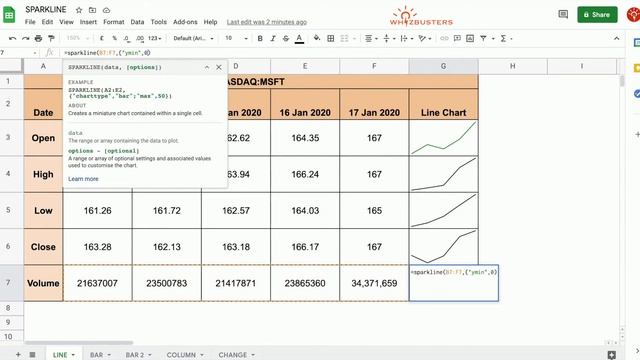
Task: Open the Data menu
Action: (x=137, y=22)
